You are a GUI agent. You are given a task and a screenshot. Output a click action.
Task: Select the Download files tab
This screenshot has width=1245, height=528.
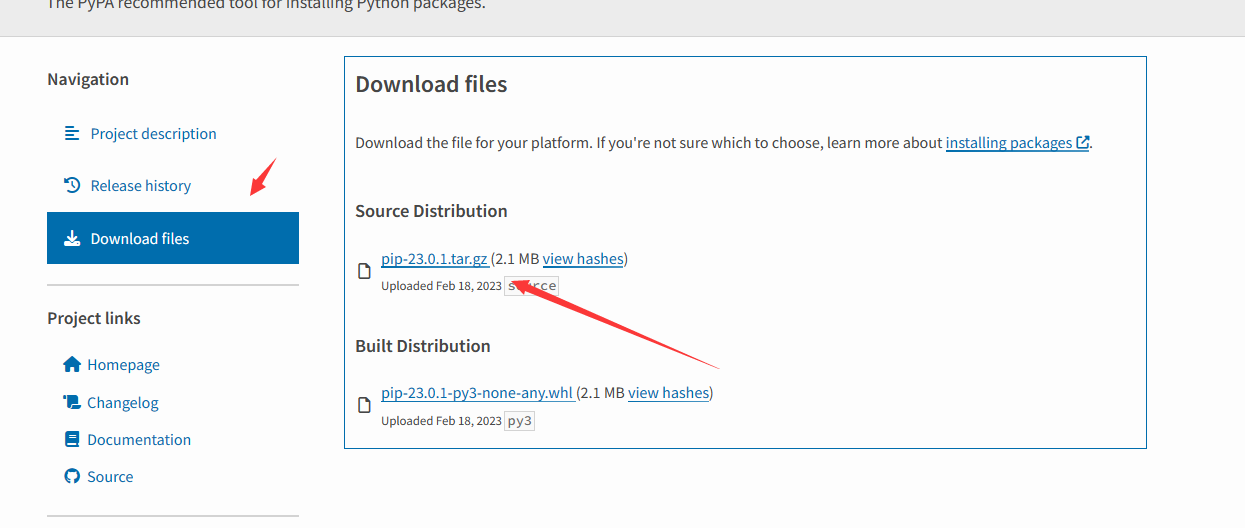click(173, 238)
